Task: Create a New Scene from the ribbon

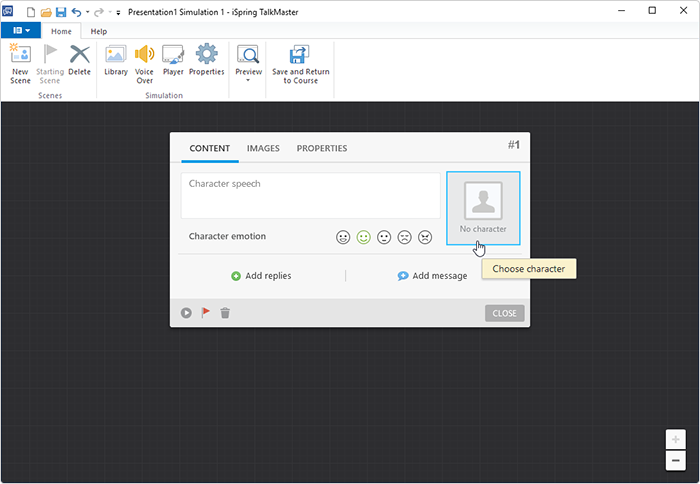Action: coord(20,64)
